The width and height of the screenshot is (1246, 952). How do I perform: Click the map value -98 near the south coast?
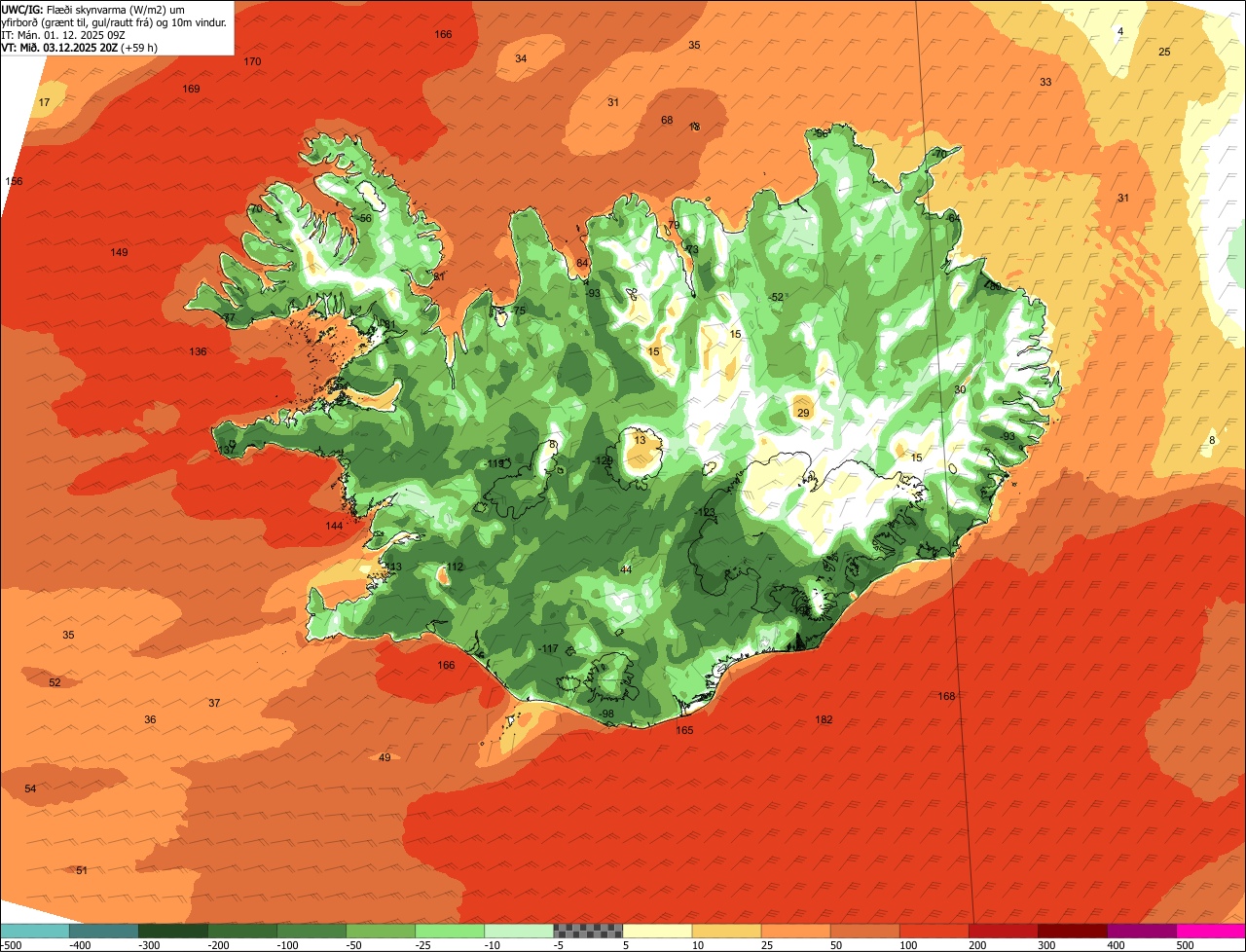coord(605,714)
